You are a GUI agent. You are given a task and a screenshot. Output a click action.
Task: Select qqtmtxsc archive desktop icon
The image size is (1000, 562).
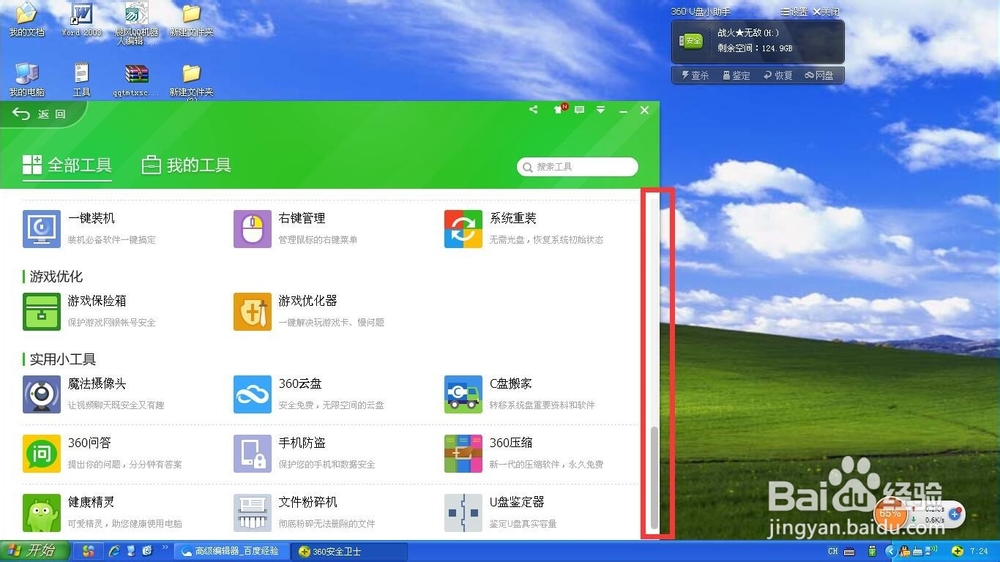(x=136, y=80)
